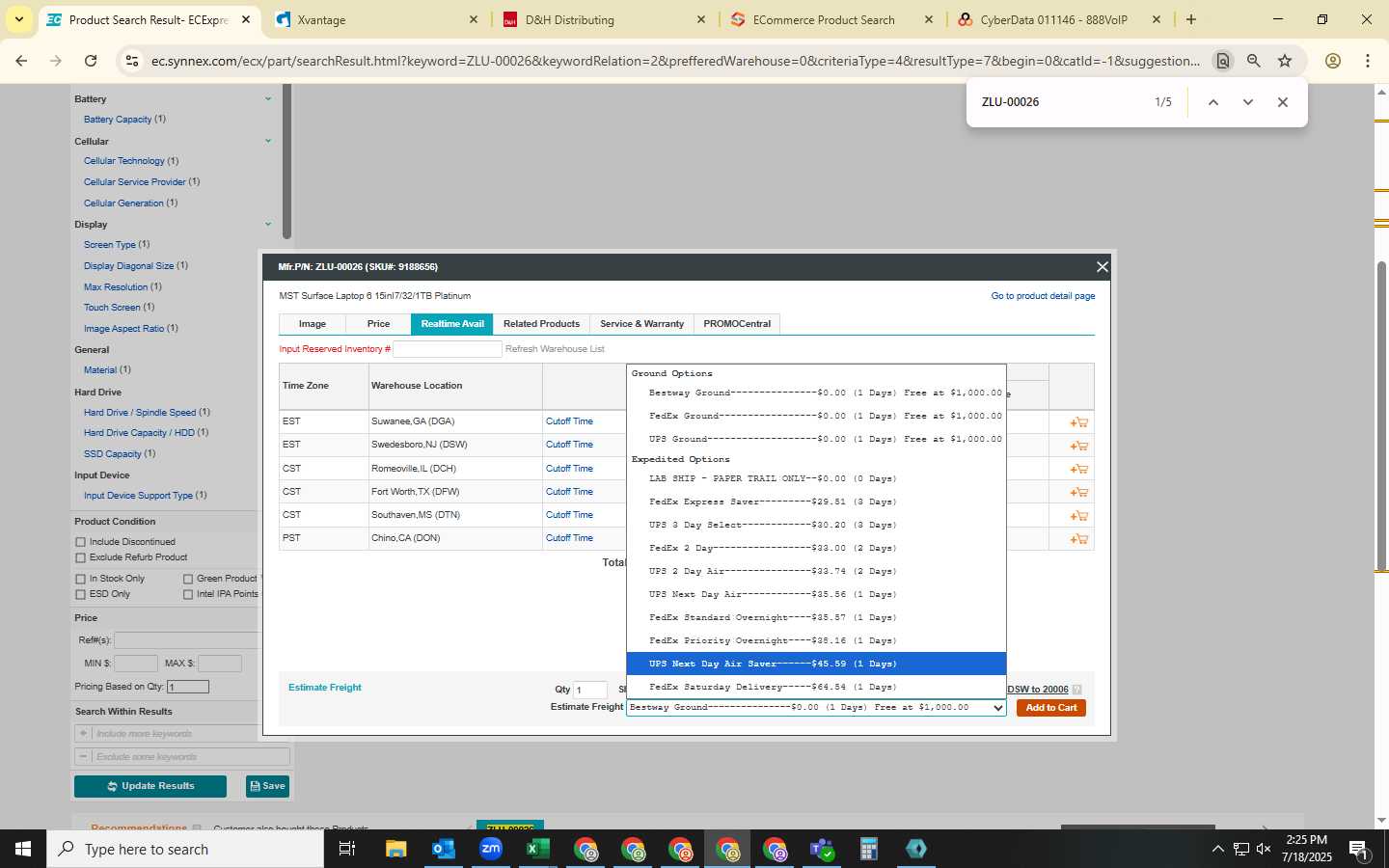Viewport: 1389px width, 868px height.
Task: Open the Service & Warranty tab
Action: pos(641,324)
